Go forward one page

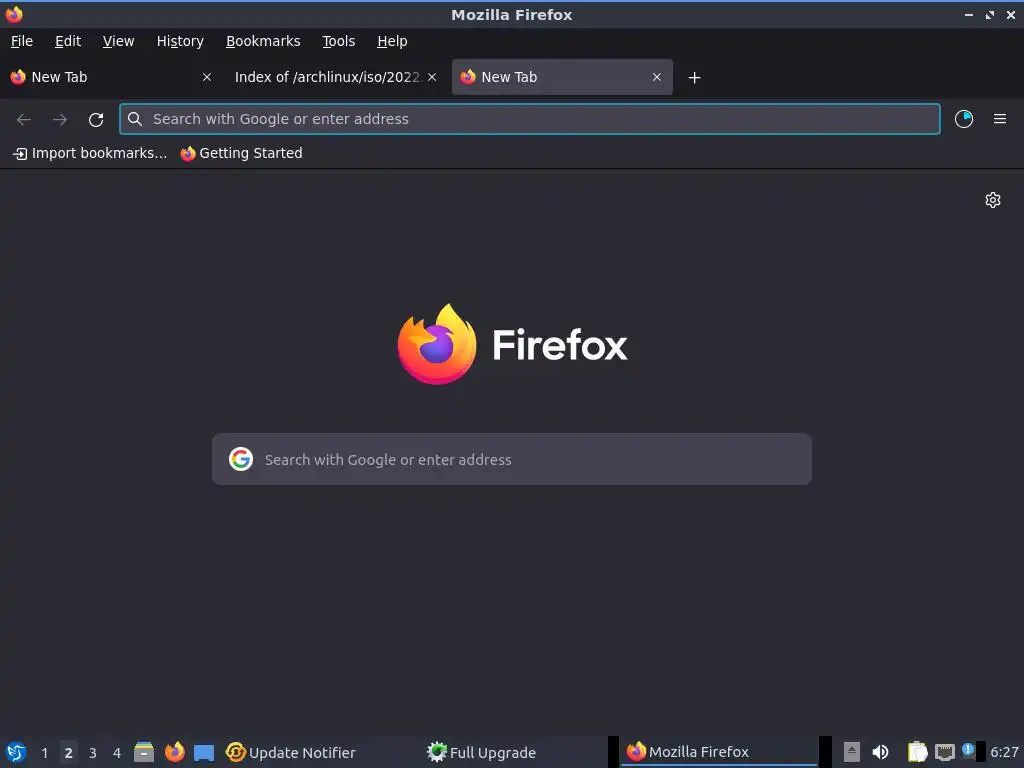point(60,119)
